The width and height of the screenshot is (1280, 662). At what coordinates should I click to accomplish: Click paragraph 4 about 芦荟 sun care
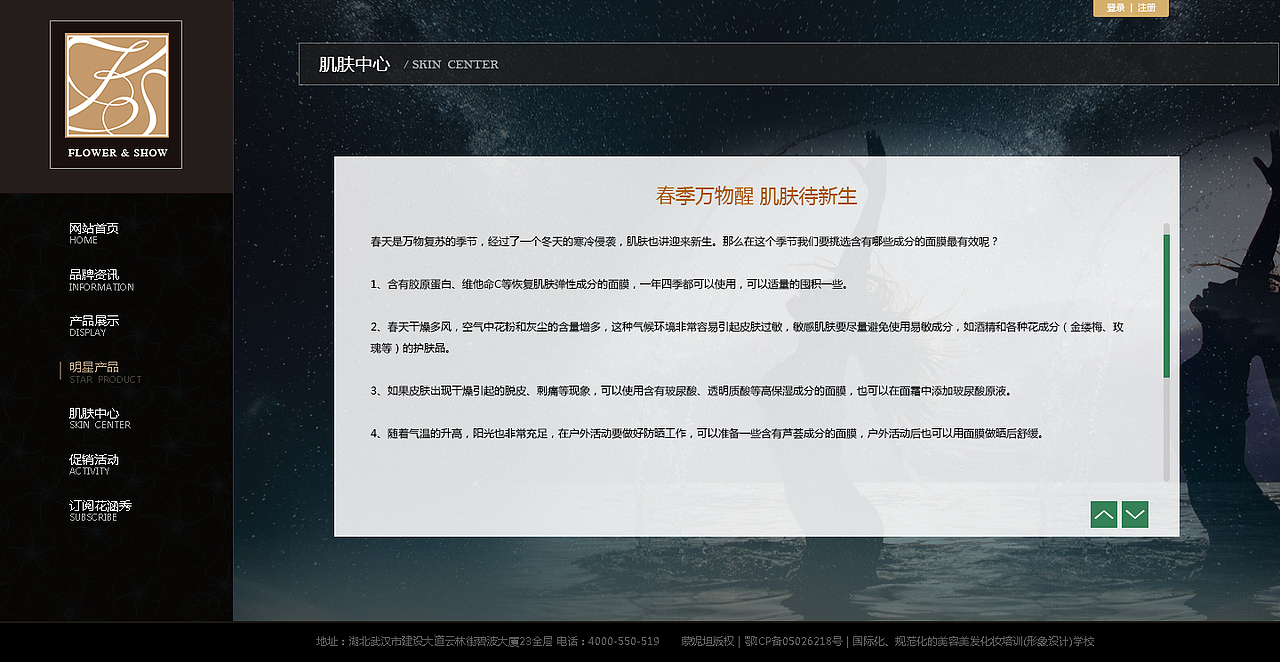(707, 433)
